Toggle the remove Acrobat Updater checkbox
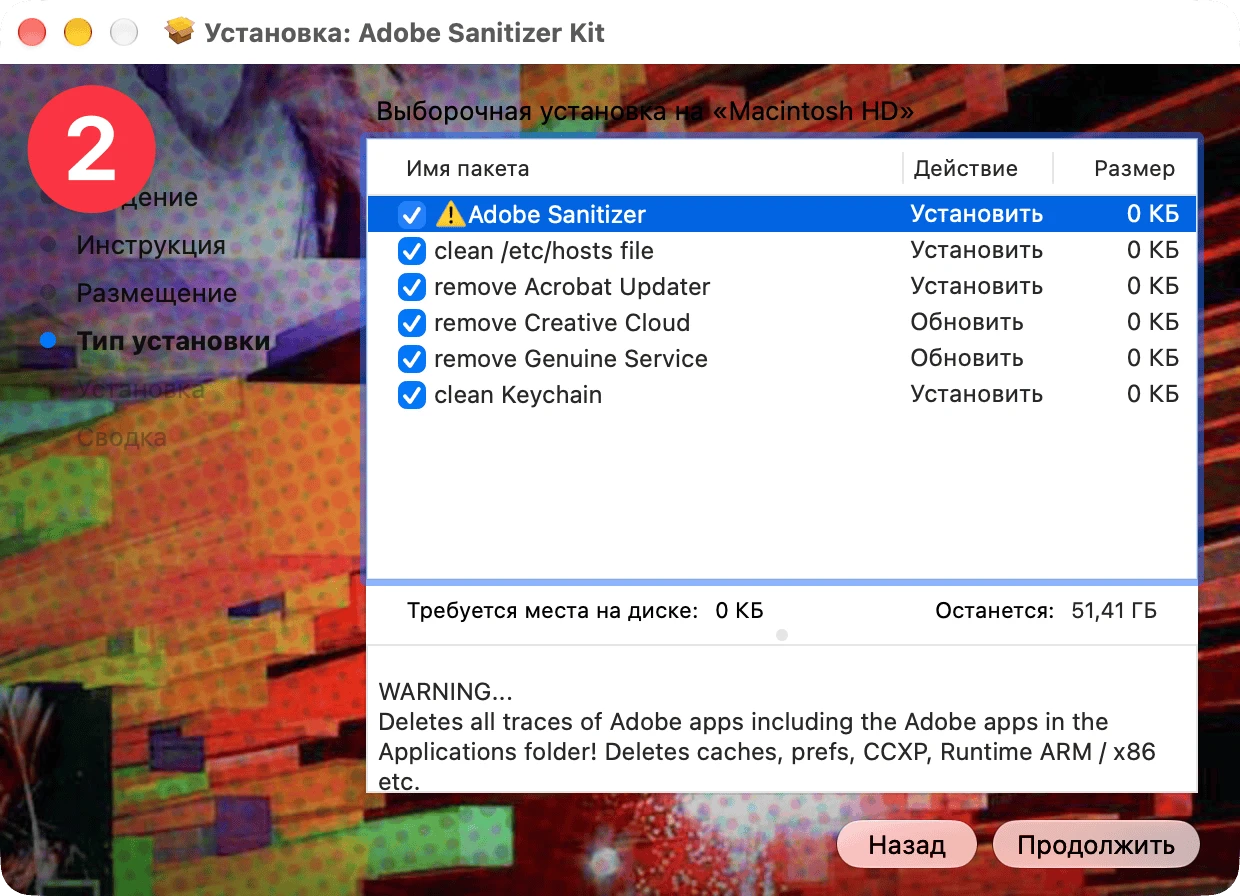The height and width of the screenshot is (896, 1240). click(x=412, y=286)
